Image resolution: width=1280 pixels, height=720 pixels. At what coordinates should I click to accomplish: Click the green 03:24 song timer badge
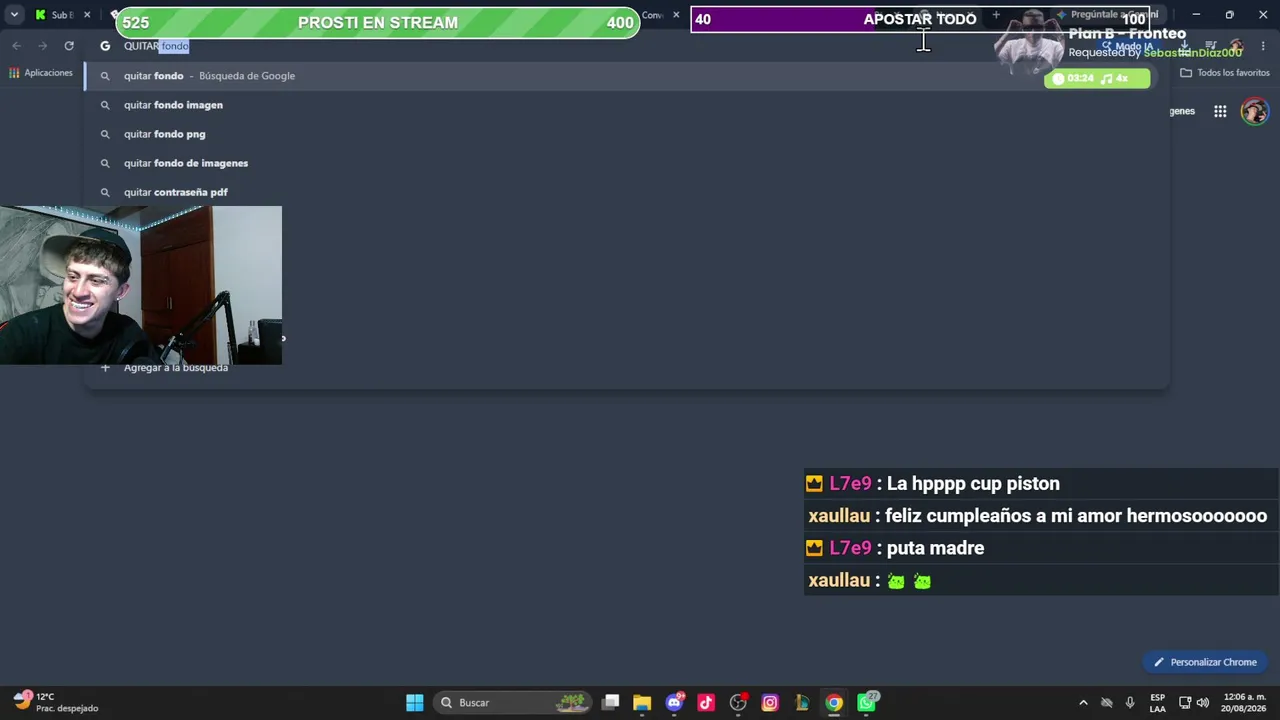(x=1097, y=78)
